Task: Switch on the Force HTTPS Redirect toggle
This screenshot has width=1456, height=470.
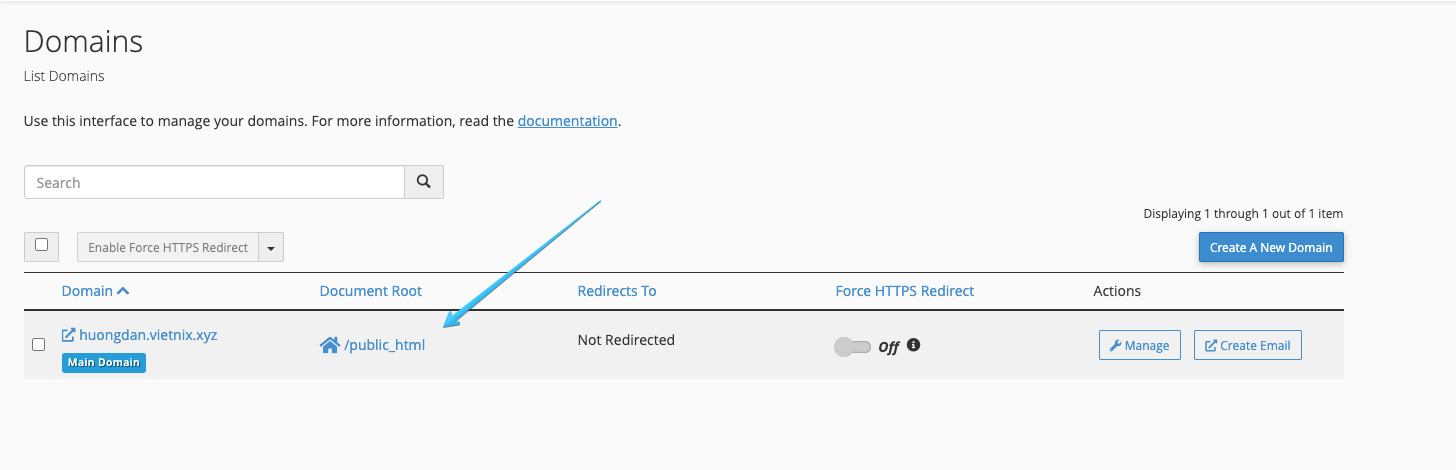Action: (852, 347)
